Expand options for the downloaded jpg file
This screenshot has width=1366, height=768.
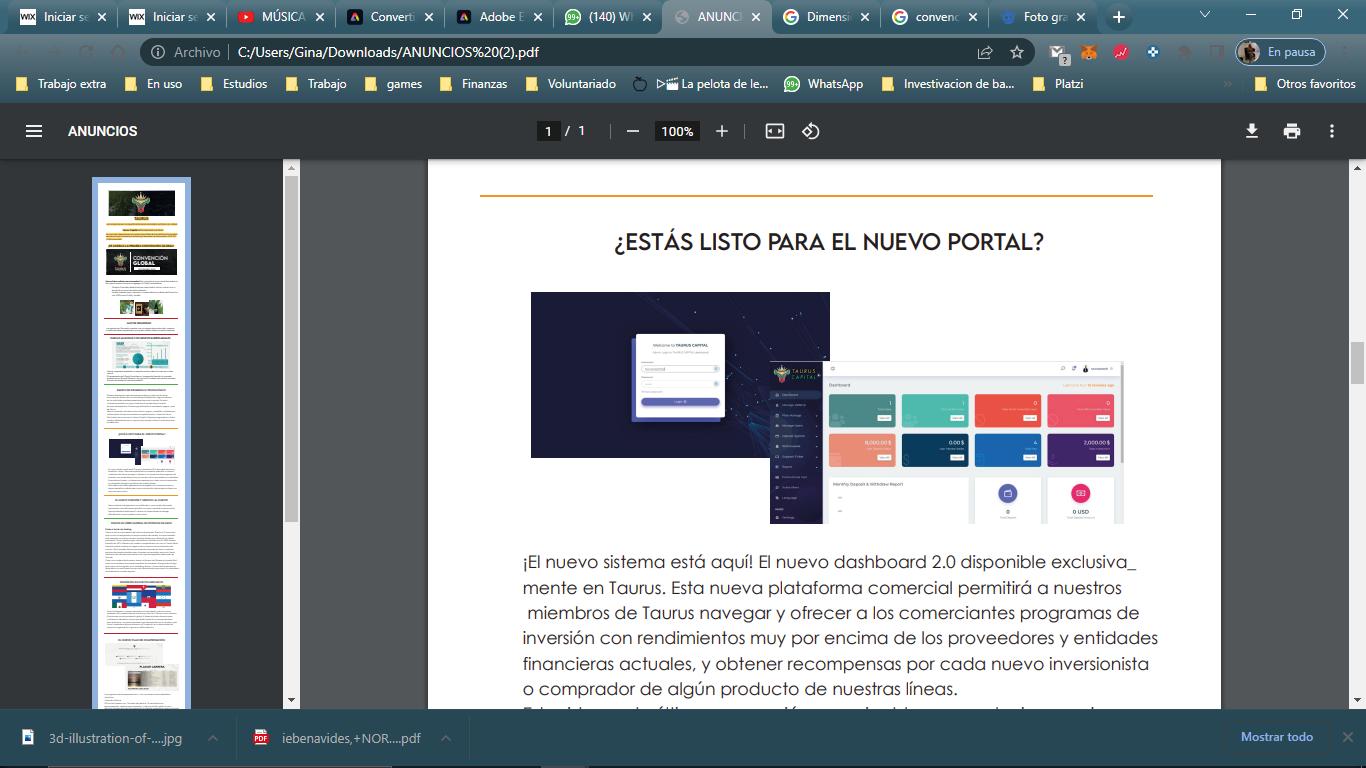click(213, 738)
